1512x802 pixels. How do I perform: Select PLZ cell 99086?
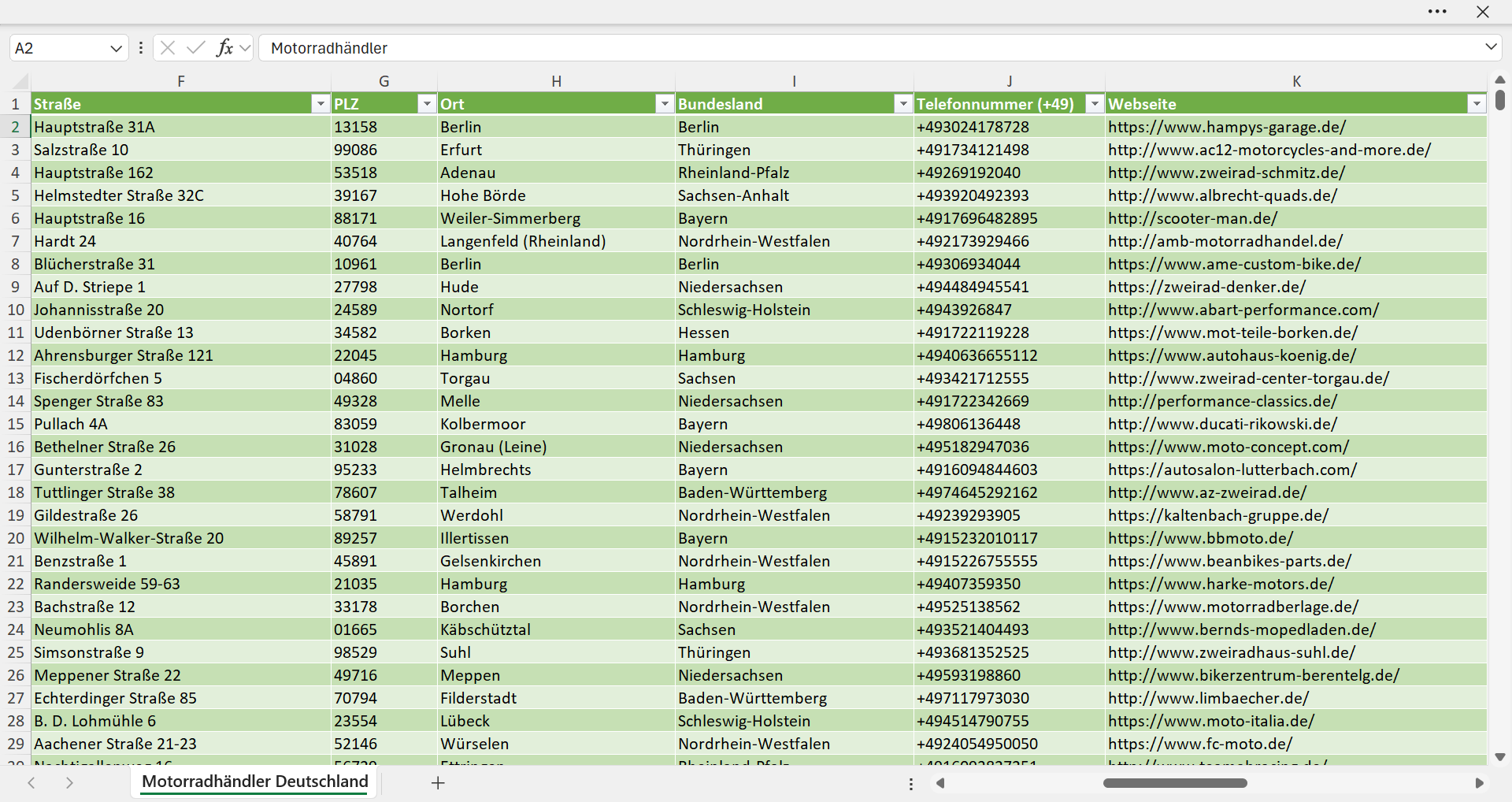[384, 150]
